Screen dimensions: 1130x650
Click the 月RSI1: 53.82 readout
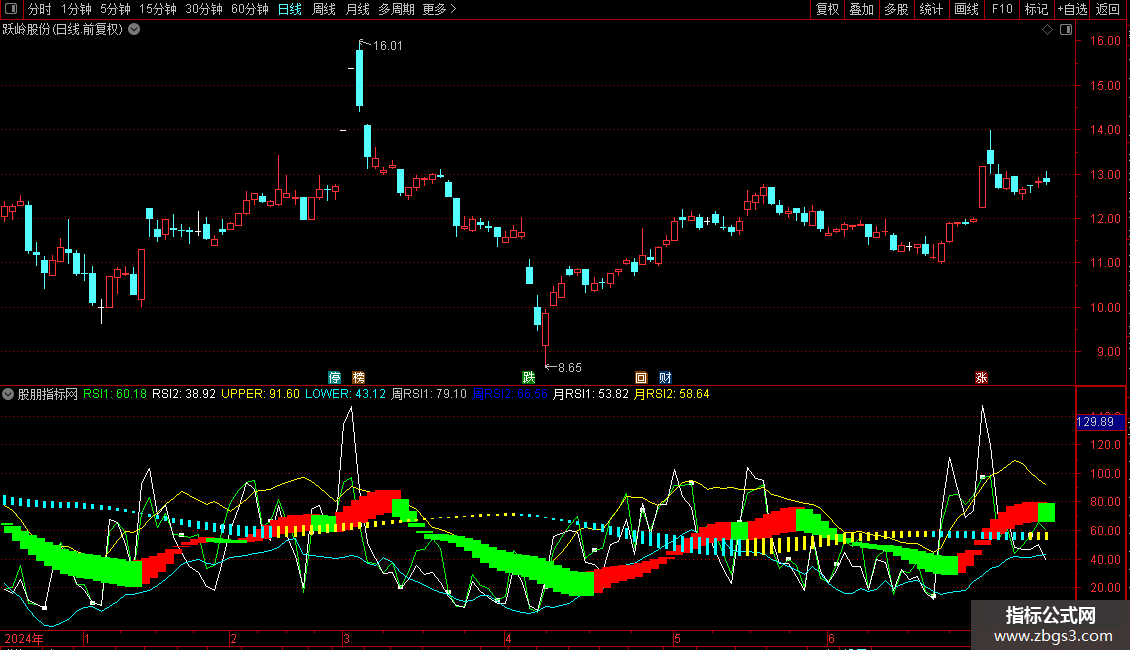(x=590, y=394)
